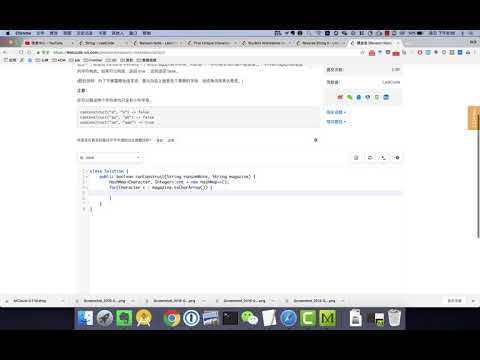Viewport: 480px width, 360px height.
Task: Reload the page with refresh button
Action: tap(21, 52)
